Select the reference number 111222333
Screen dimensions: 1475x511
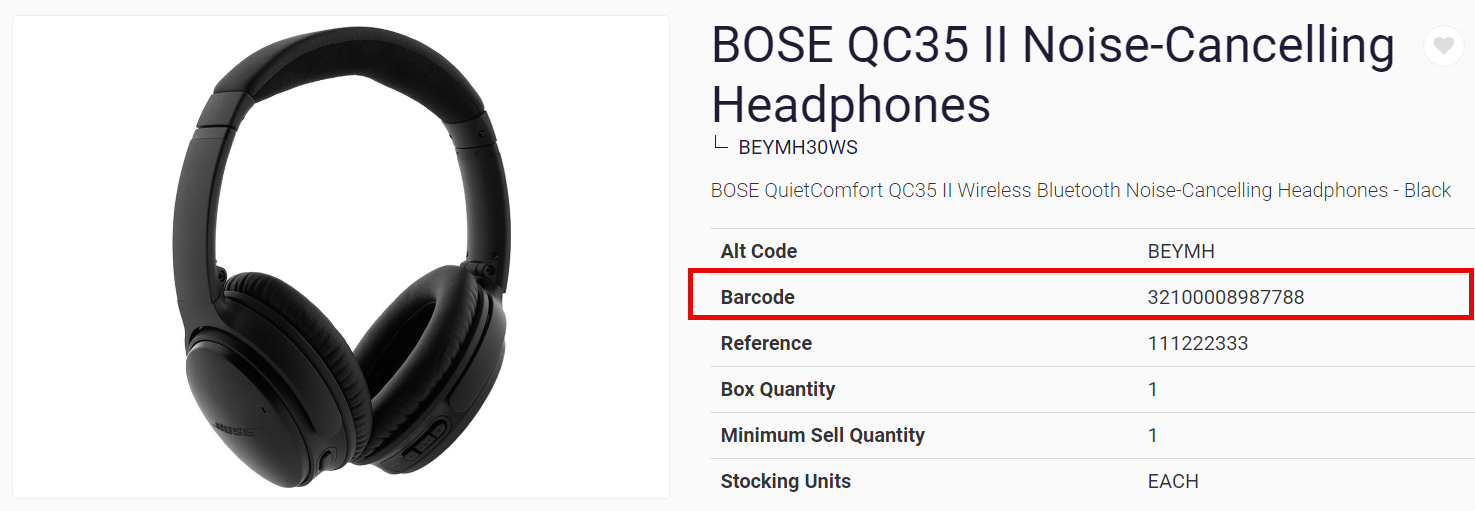pyautogui.click(x=1197, y=343)
